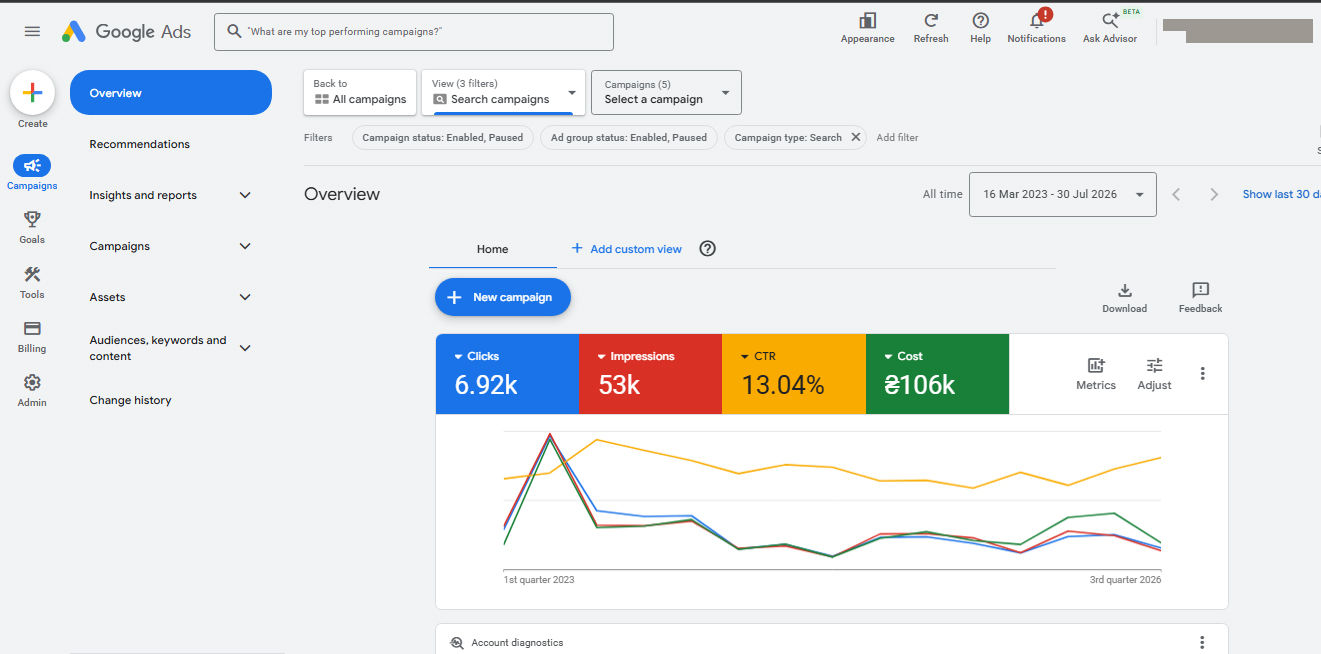1321x654 pixels.
Task: Change the Clicks metric dropdown
Action: [477, 356]
